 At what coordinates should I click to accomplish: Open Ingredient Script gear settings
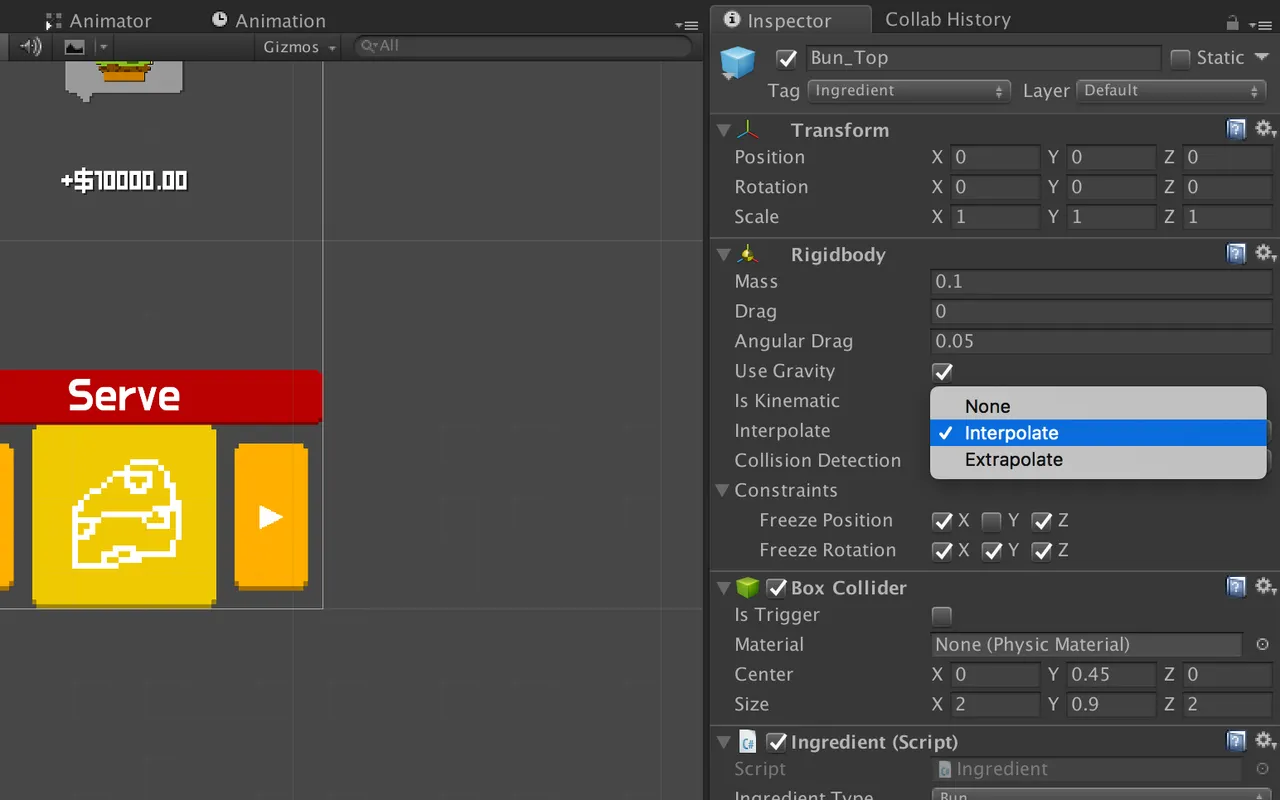point(1266,741)
